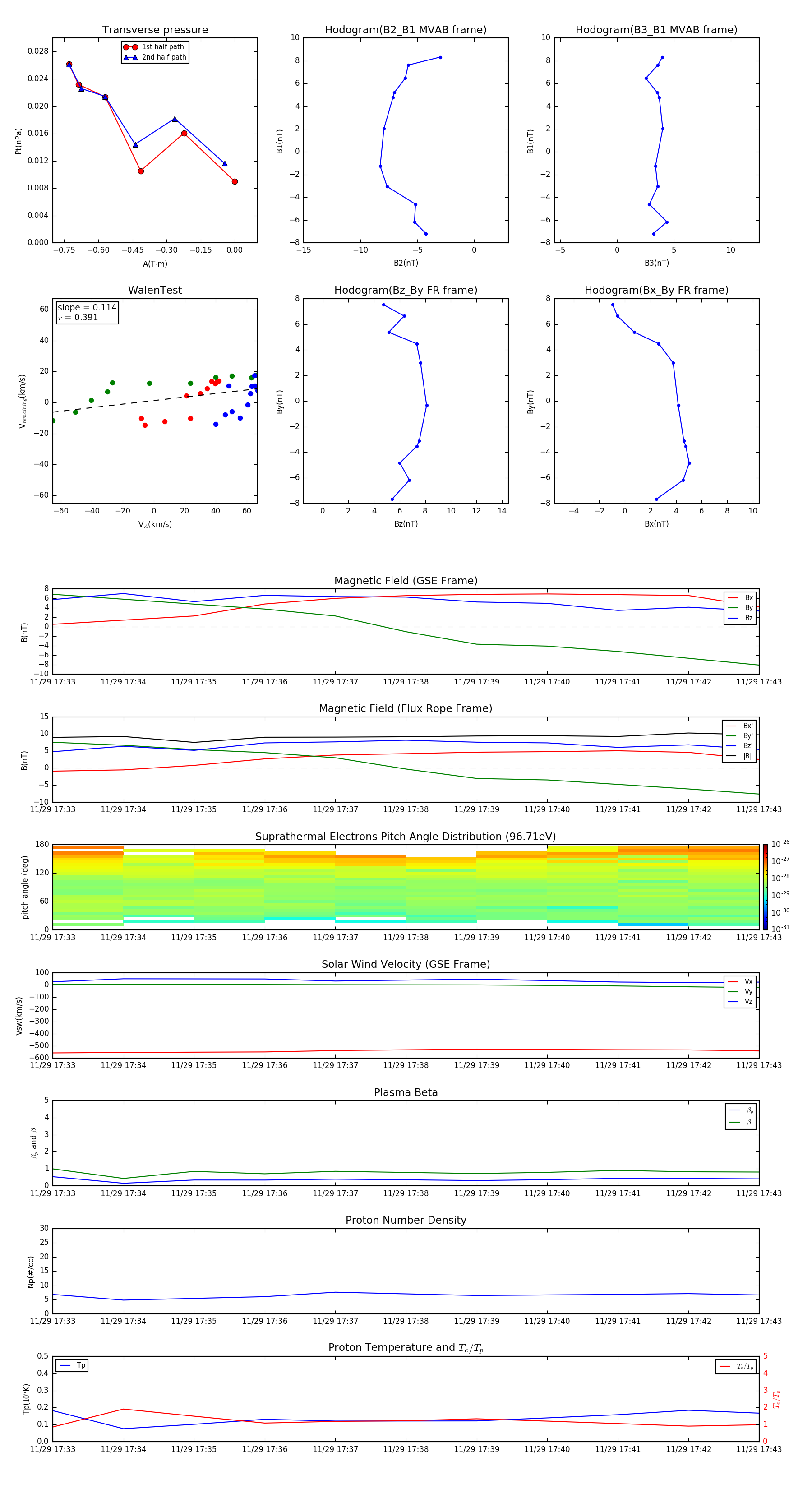This screenshot has height=1489, width=812.
Task: Click the 'Transverse pressure' plot title
Action: pos(155,29)
